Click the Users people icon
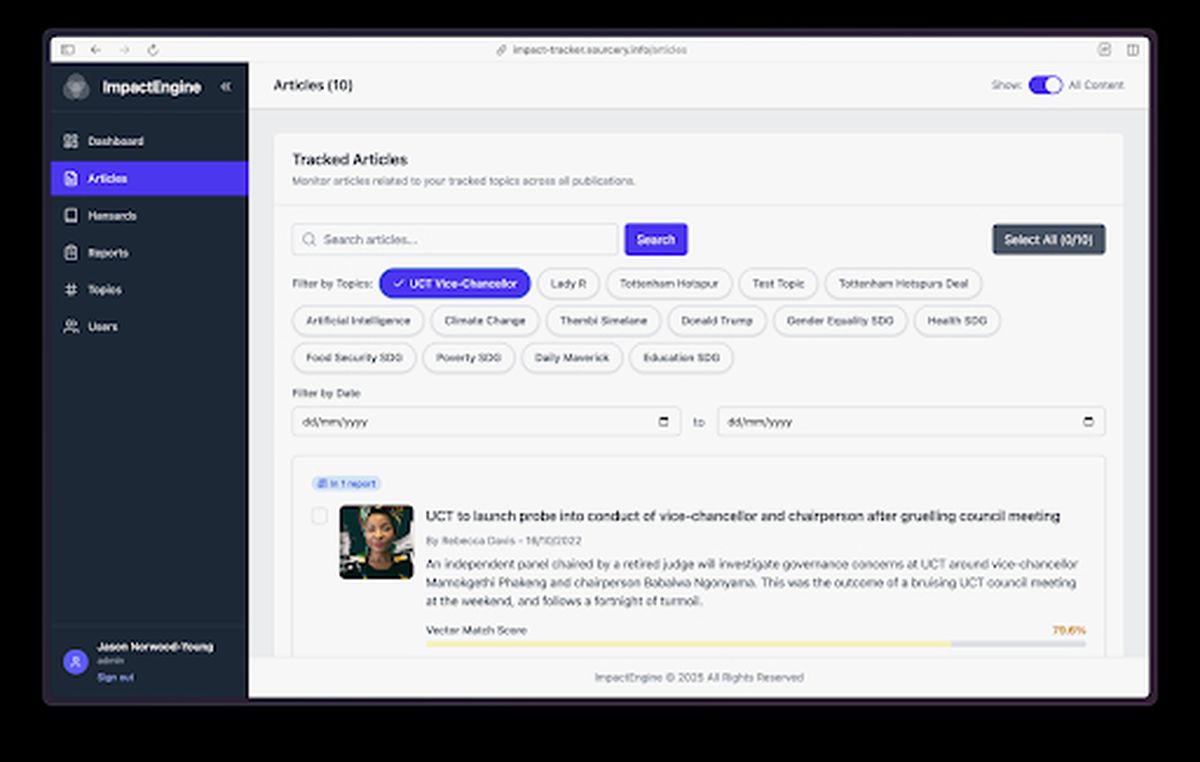This screenshot has height=762, width=1200. pos(71,326)
